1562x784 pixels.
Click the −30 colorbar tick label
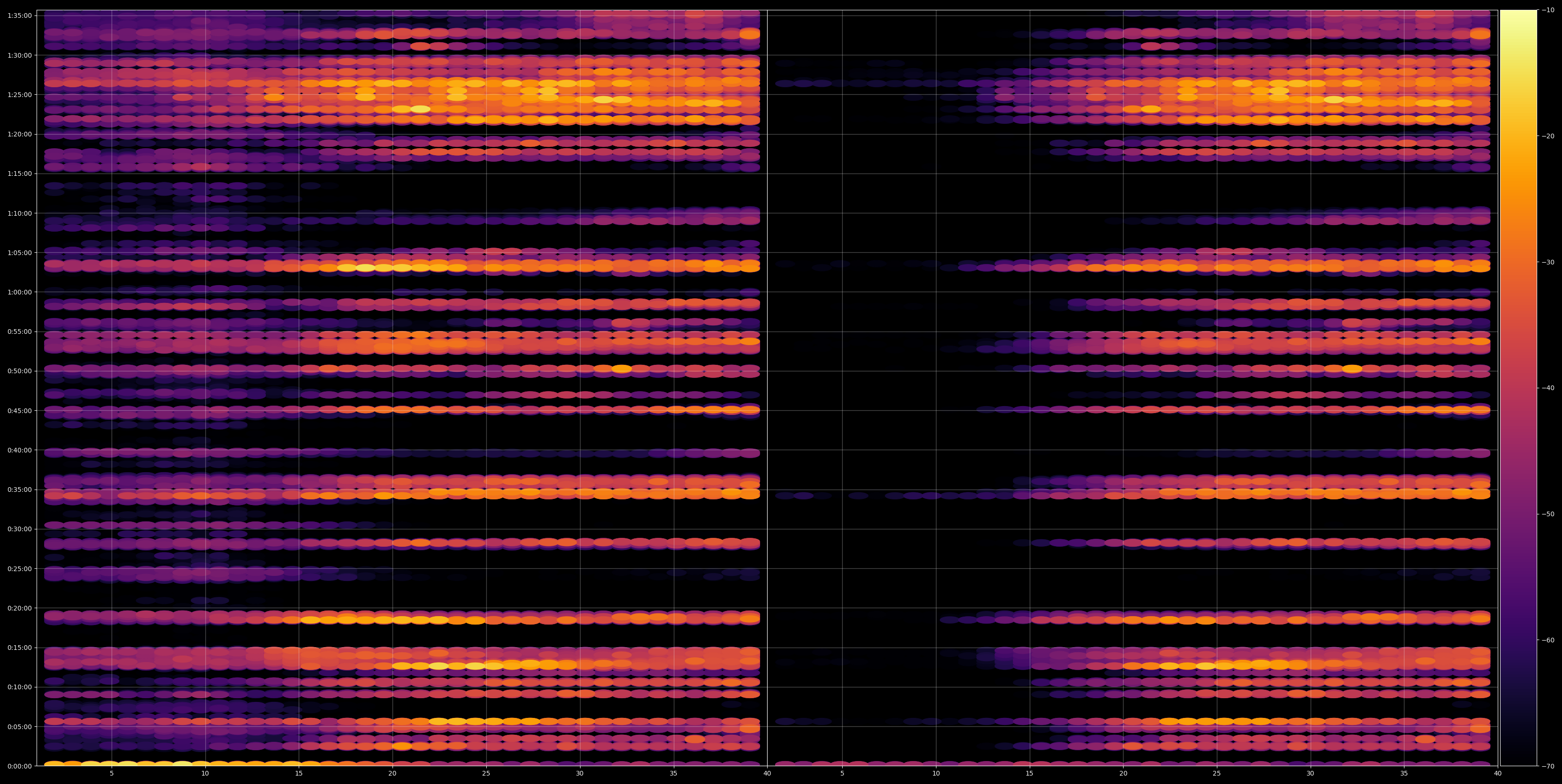(1548, 263)
